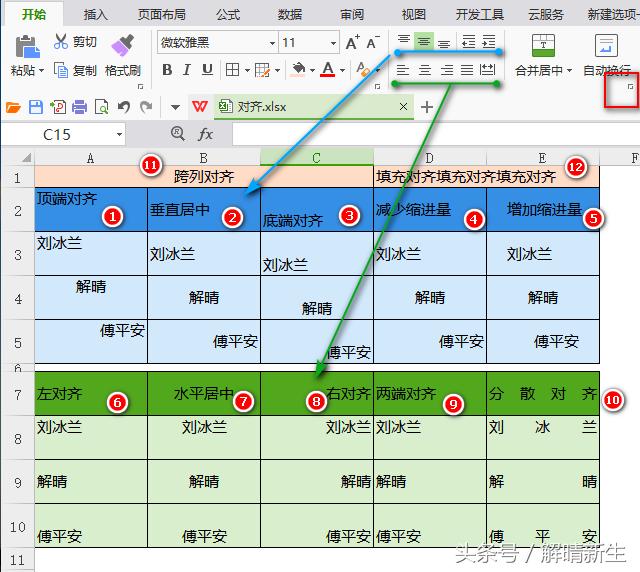Open the font settings dialog launcher
The width and height of the screenshot is (640, 572).
click(378, 86)
